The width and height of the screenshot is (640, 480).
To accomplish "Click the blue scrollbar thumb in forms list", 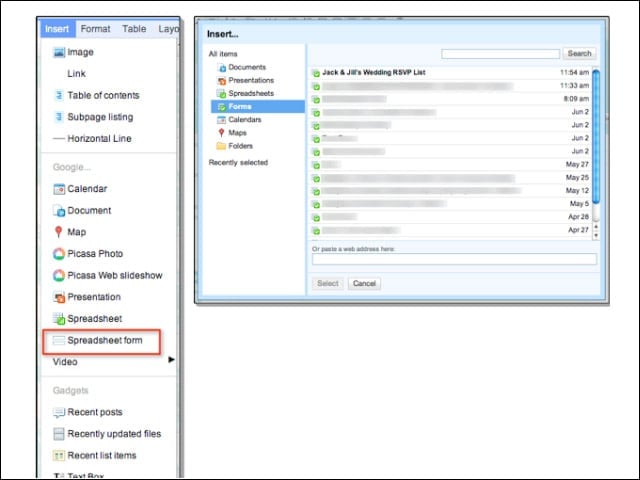I will coord(596,136).
